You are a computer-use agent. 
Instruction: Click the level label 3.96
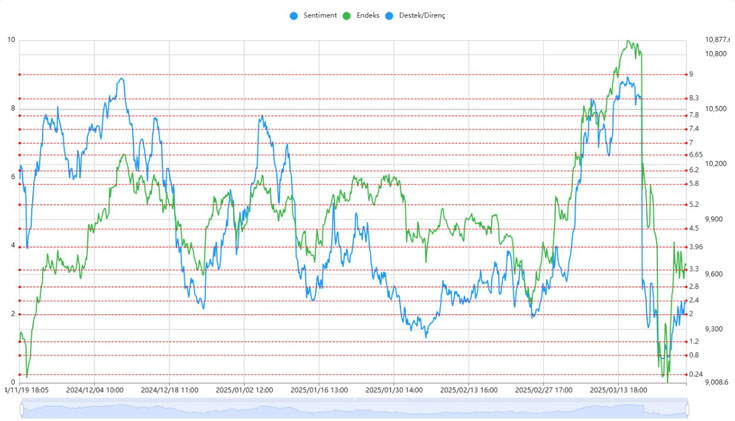[696, 247]
